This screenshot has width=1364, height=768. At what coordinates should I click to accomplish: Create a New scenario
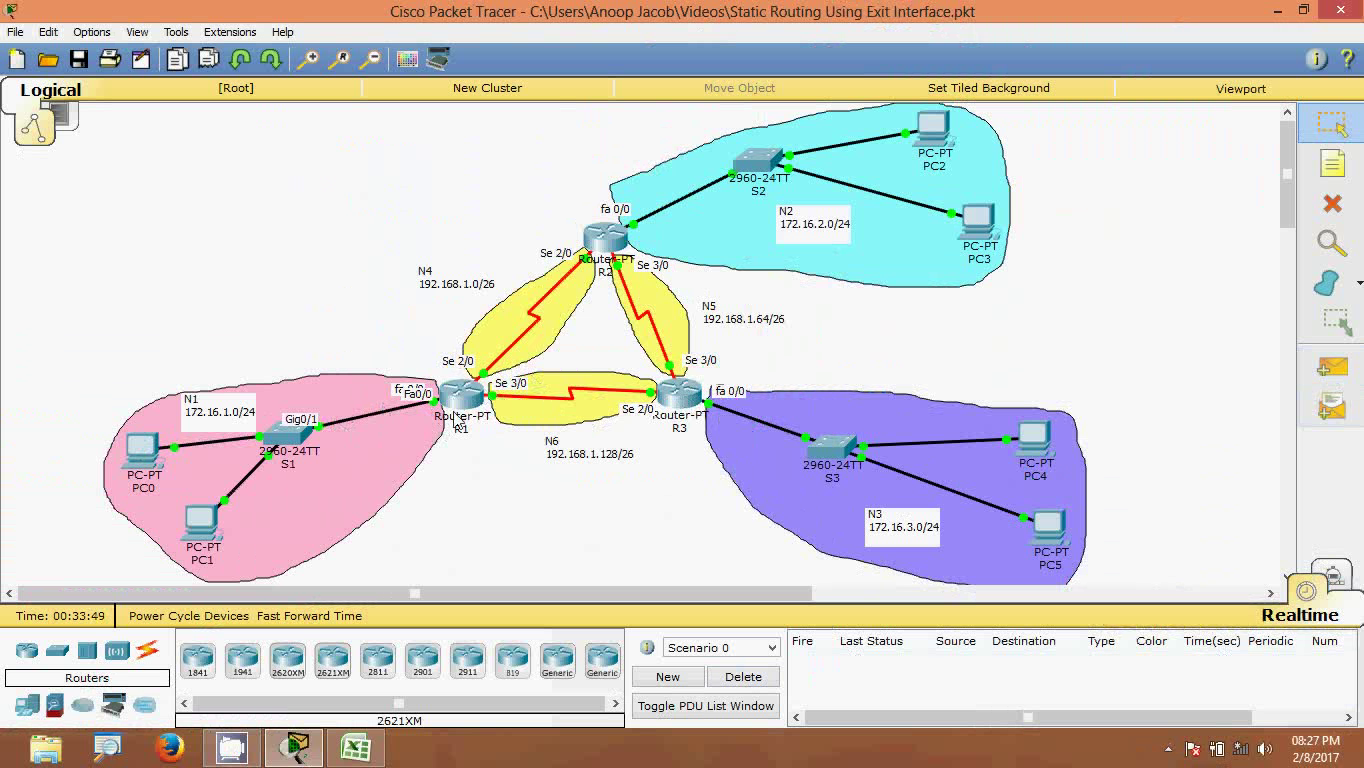(x=667, y=676)
